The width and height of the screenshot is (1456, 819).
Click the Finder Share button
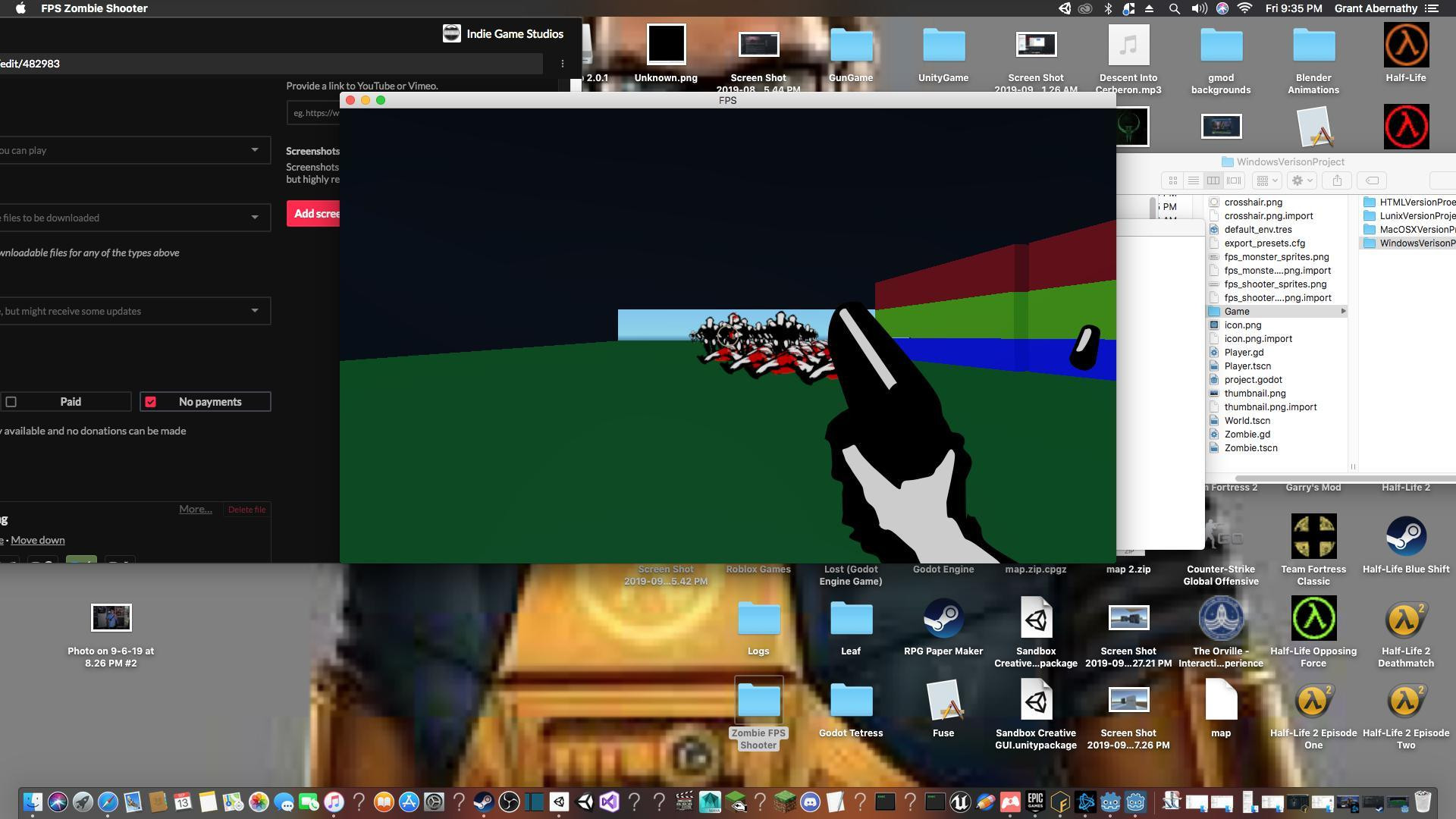click(1337, 180)
